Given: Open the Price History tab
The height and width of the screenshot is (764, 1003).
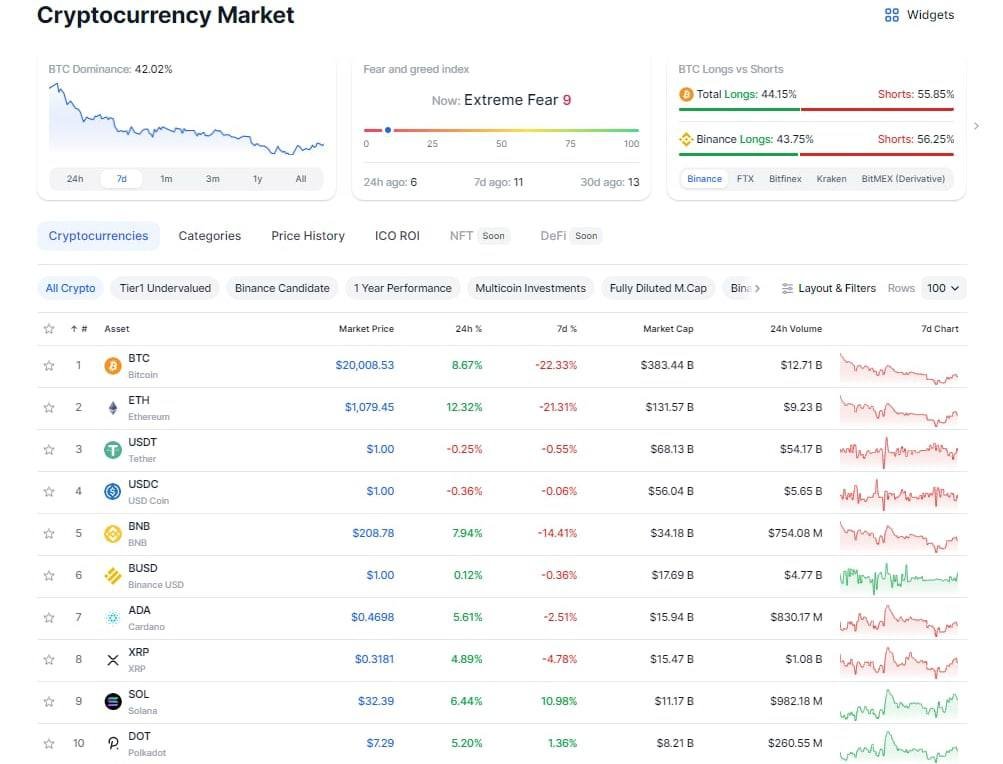Looking at the screenshot, I should [x=308, y=236].
